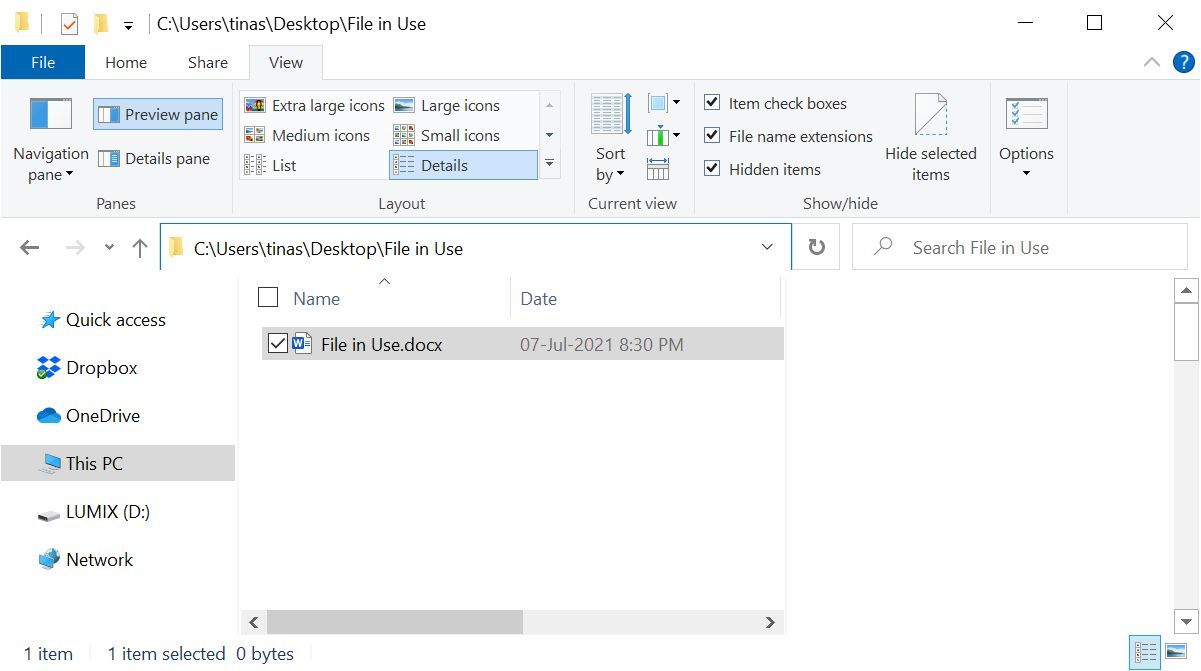Select the OneDrive sidebar entry
Image resolution: width=1201 pixels, height=671 pixels.
coord(105,415)
